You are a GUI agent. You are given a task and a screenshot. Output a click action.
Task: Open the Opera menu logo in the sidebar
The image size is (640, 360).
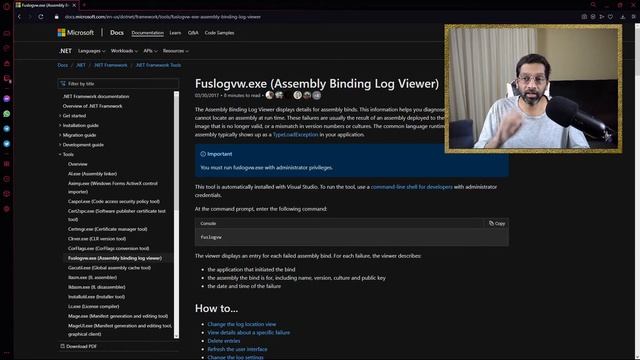click(x=7, y=6)
